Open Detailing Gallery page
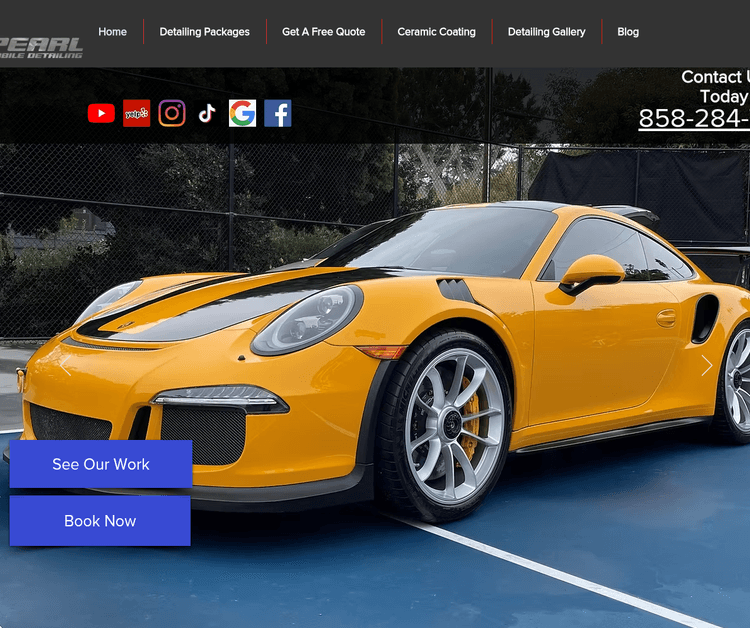The width and height of the screenshot is (750, 628). point(546,32)
